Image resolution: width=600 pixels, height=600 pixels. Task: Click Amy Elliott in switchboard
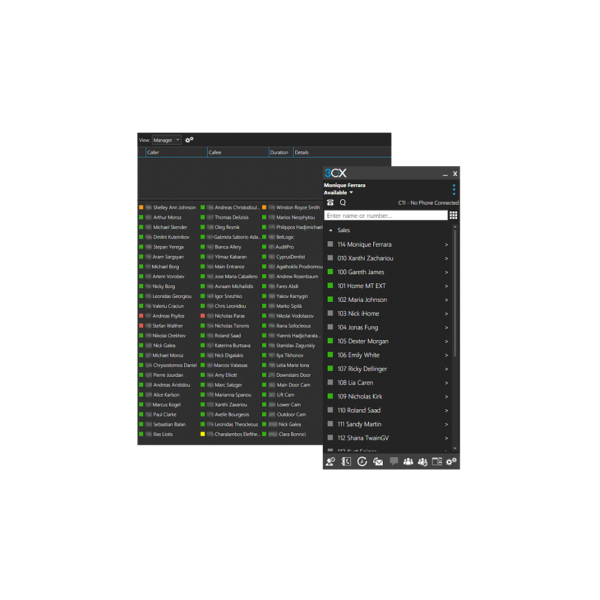226,375
